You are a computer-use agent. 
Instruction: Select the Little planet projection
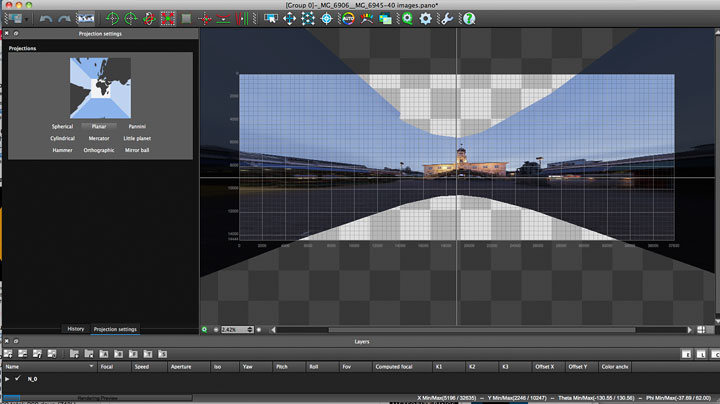point(137,138)
